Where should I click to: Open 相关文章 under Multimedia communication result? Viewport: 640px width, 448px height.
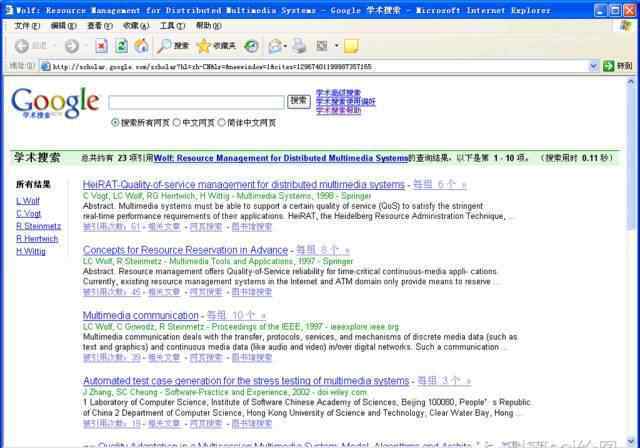164,357
